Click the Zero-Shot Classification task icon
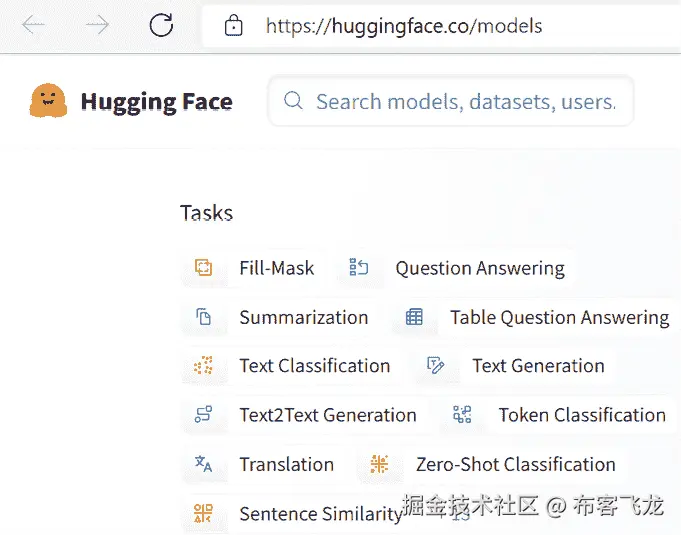681x535 pixels. pos(379,464)
